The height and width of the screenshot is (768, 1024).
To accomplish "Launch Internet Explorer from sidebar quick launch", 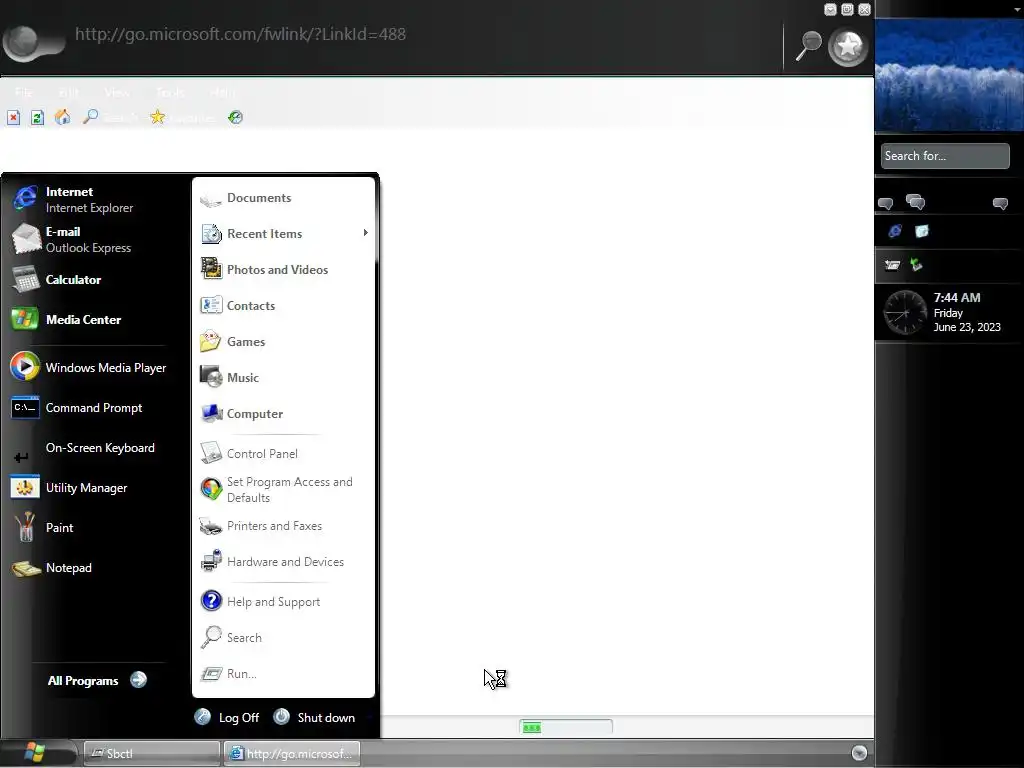I will 895,231.
